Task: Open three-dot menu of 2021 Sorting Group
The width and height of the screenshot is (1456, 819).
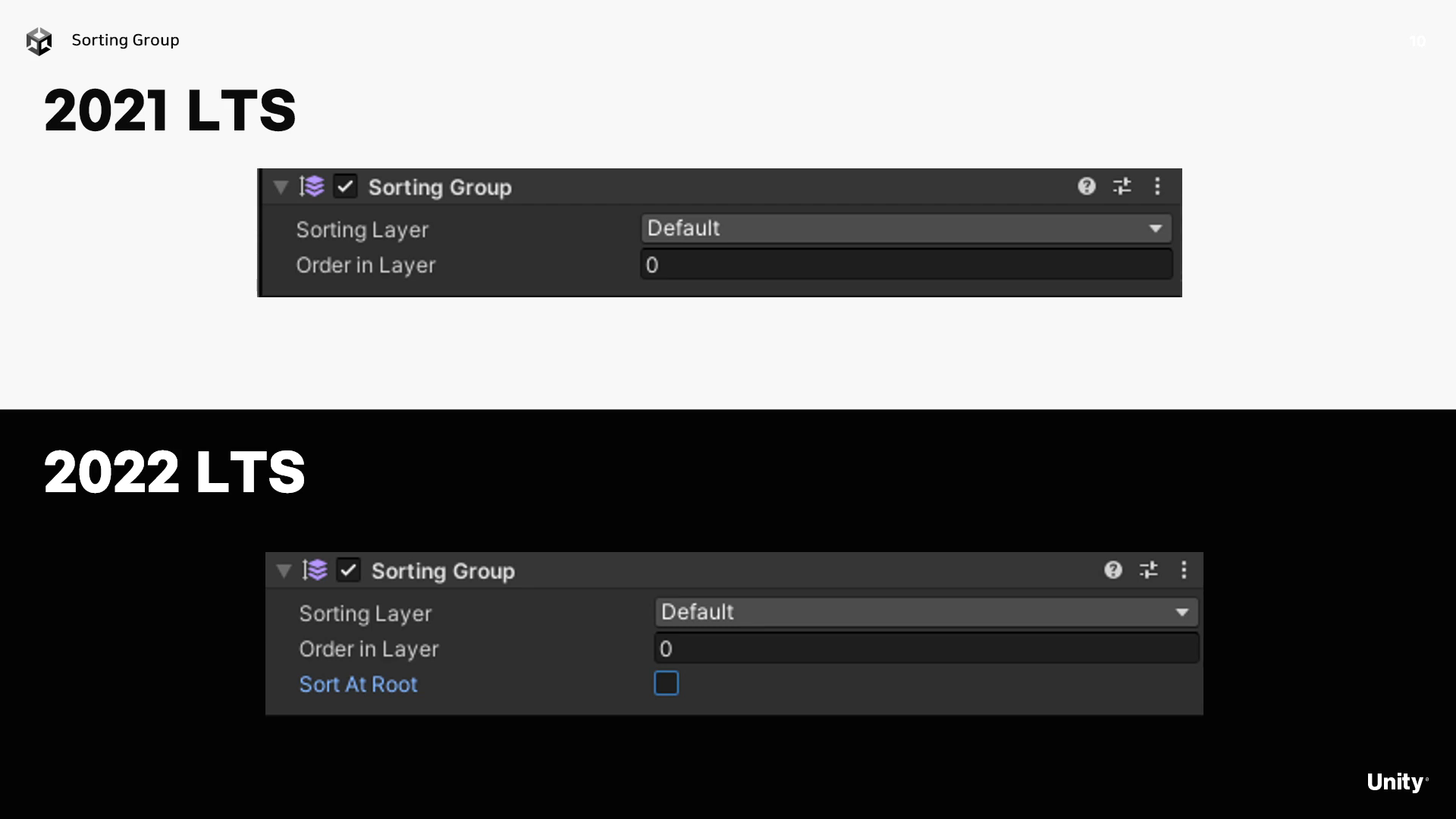Action: point(1157,187)
